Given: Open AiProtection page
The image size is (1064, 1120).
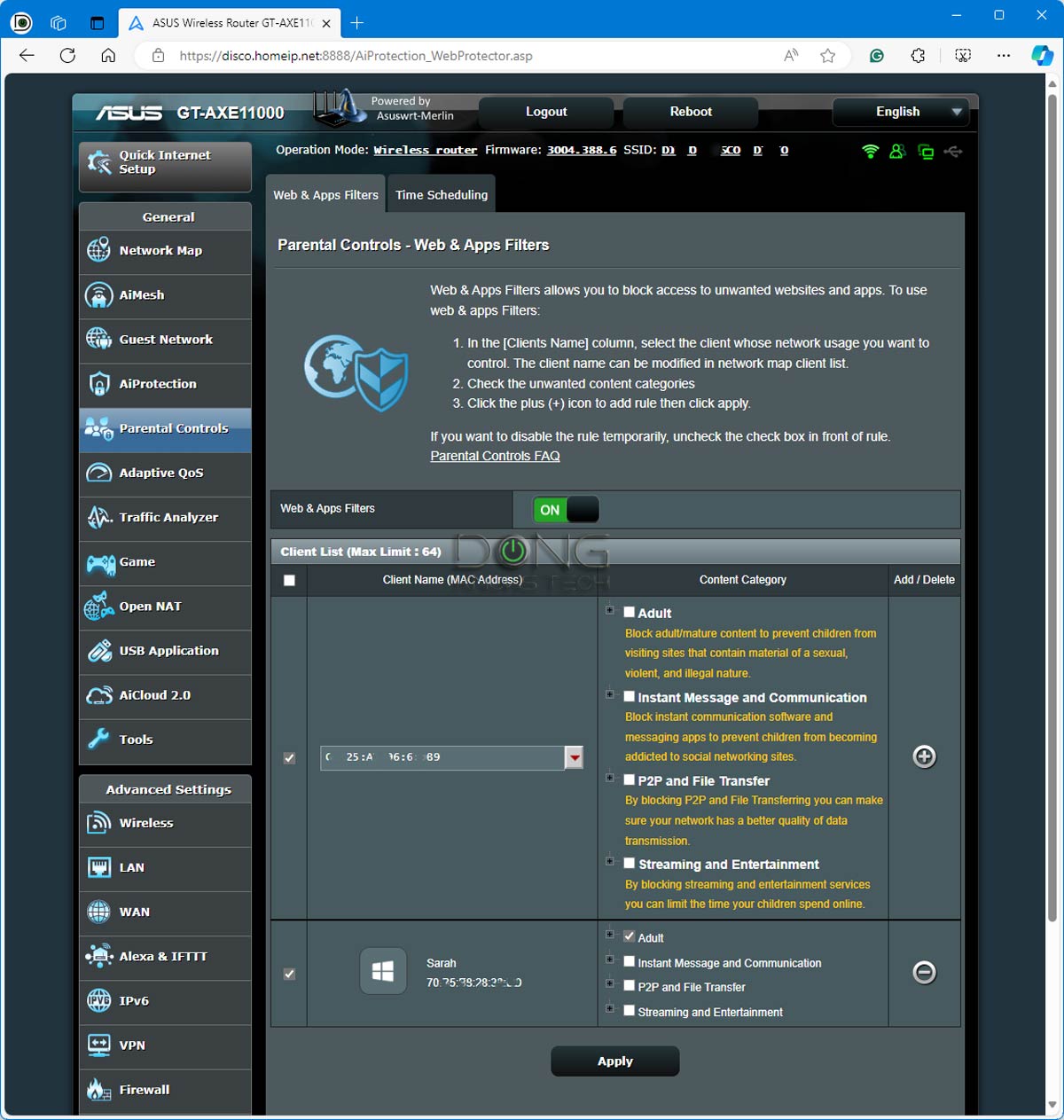Looking at the screenshot, I should (165, 384).
